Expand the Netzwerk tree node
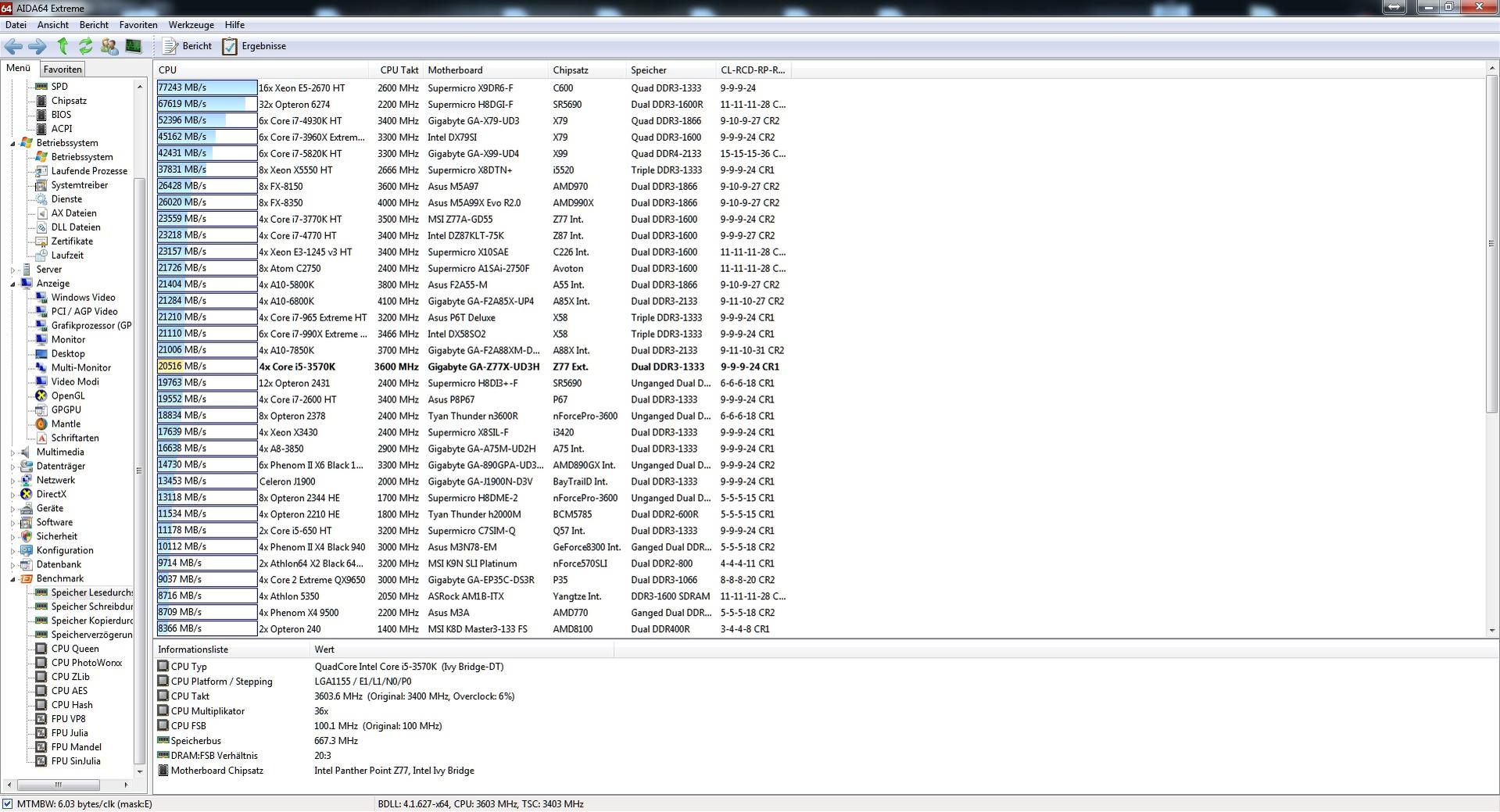The width and height of the screenshot is (1500, 812). (x=13, y=481)
